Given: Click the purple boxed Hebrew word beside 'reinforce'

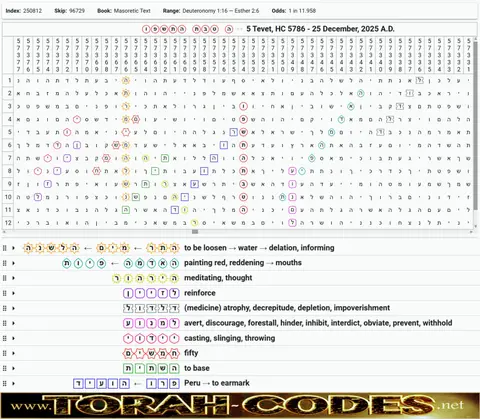Looking at the screenshot, I should click(151, 293).
